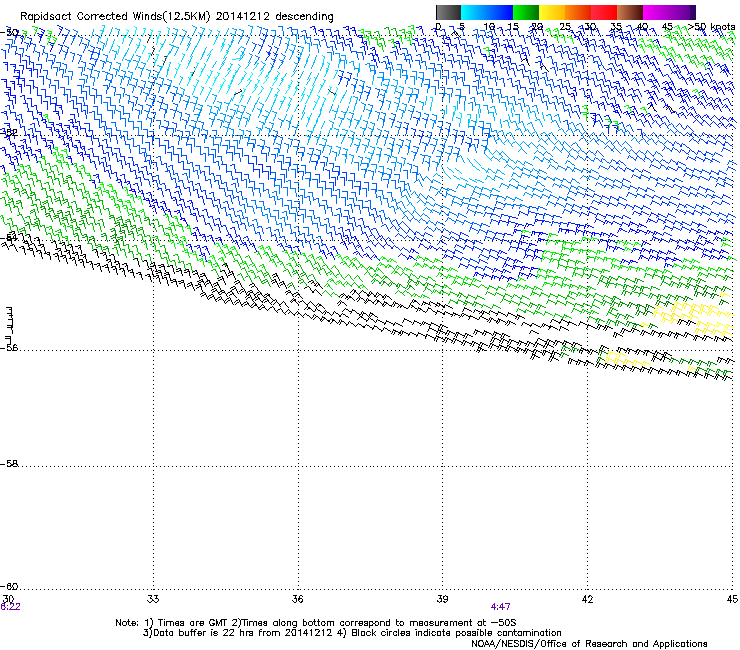Click longitude label 45 on bottom axis
The width and height of the screenshot is (740, 650).
pyautogui.click(x=732, y=599)
